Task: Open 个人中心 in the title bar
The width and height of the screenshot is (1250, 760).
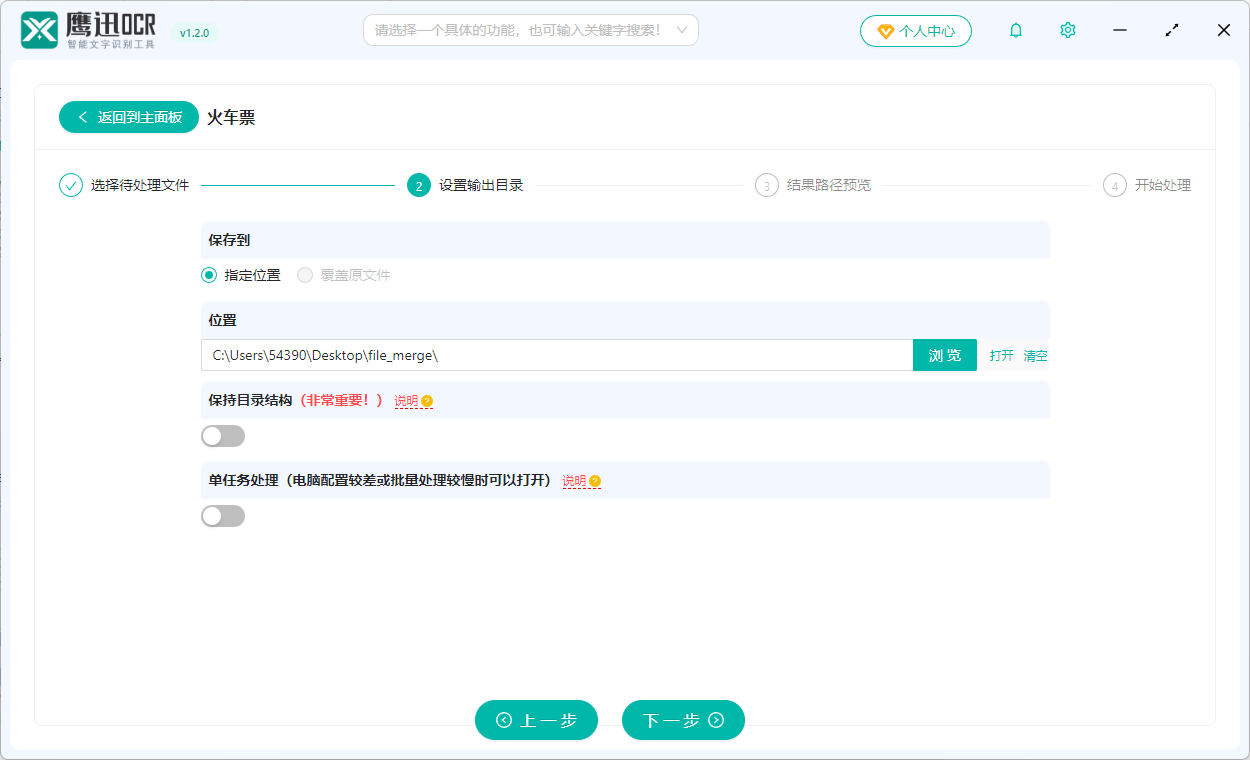Action: pos(916,30)
